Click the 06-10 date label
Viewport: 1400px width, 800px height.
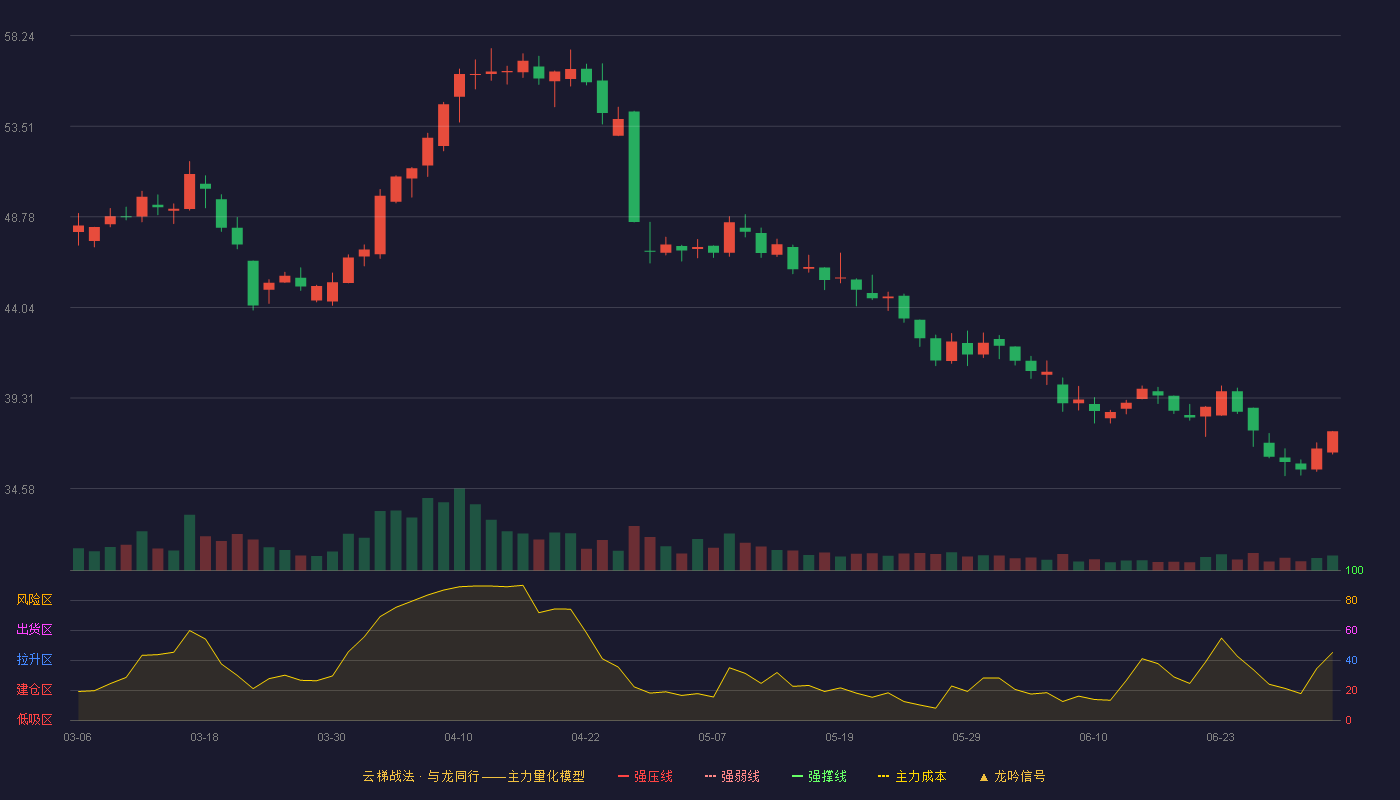[x=1093, y=737]
